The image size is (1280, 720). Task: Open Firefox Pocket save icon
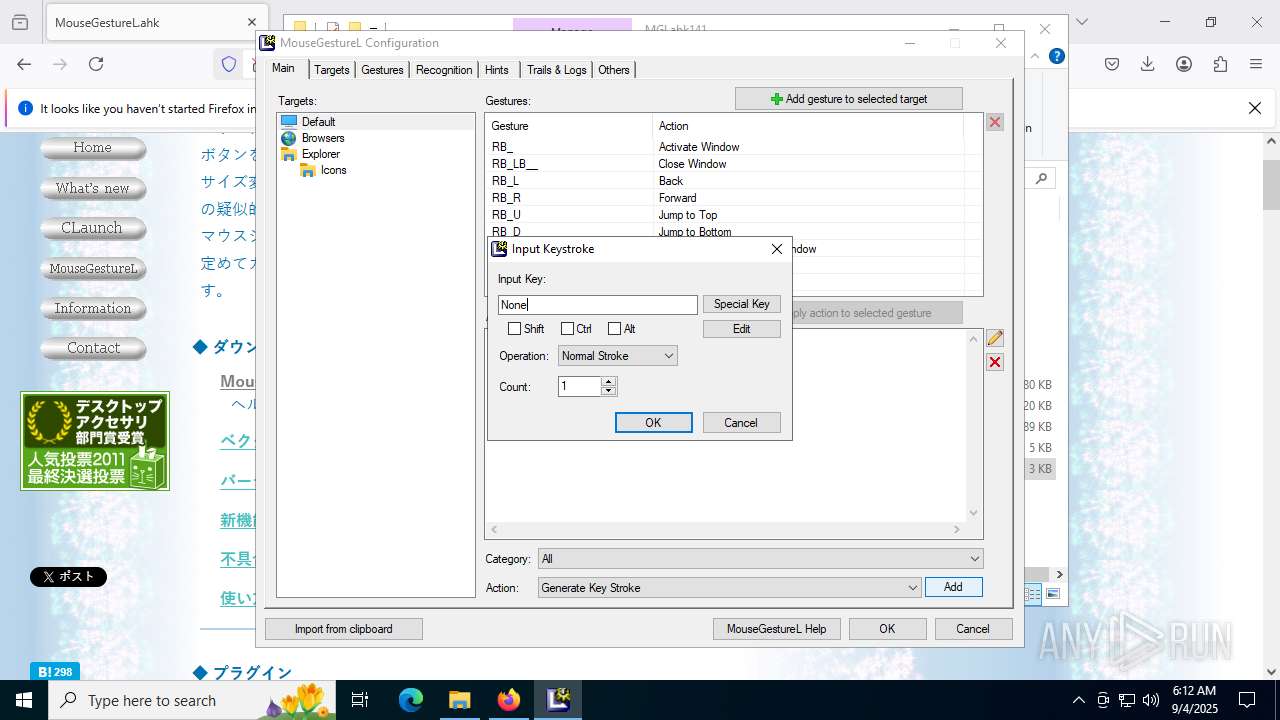(x=1112, y=64)
